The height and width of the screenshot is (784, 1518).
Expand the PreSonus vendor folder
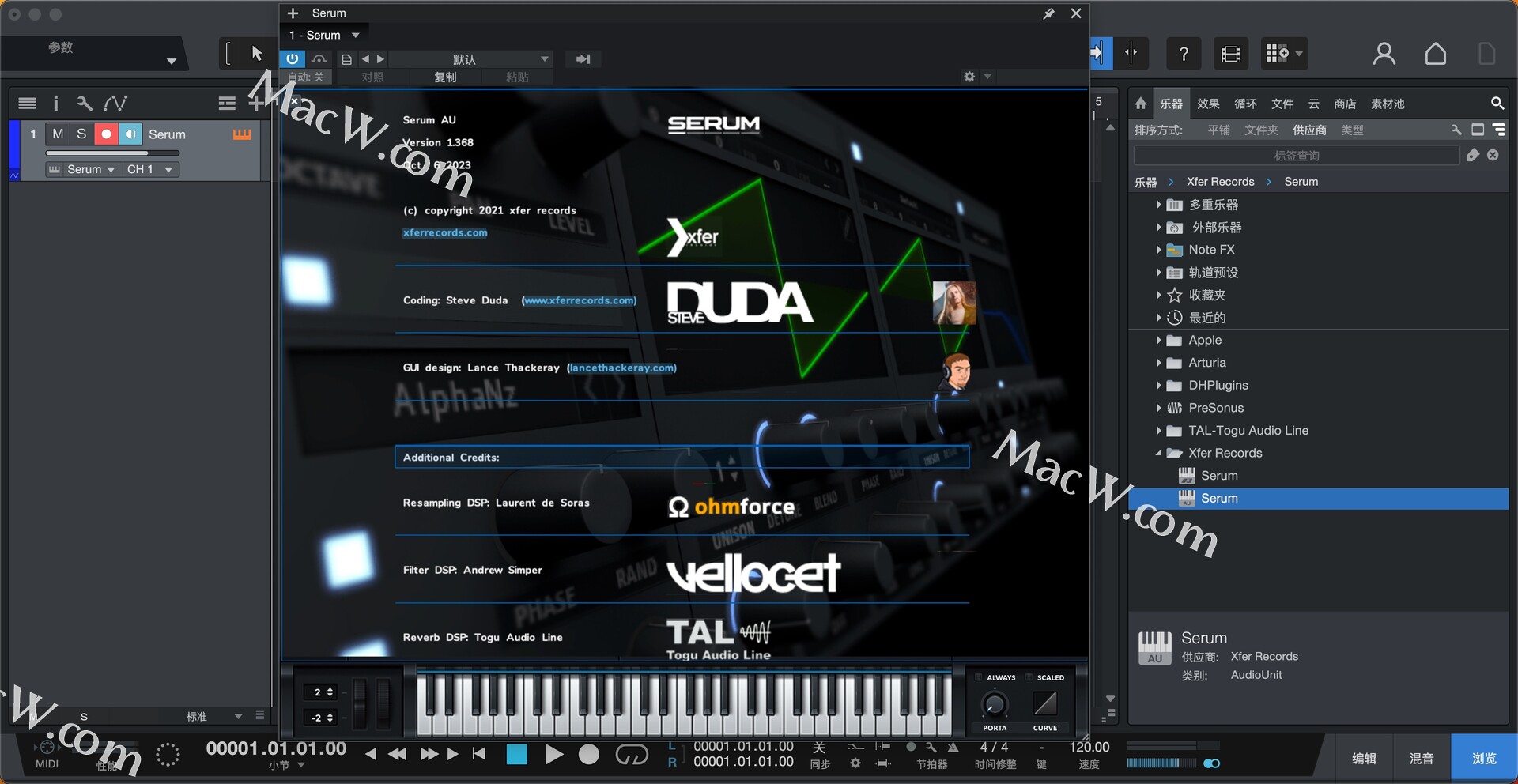pyautogui.click(x=1158, y=408)
